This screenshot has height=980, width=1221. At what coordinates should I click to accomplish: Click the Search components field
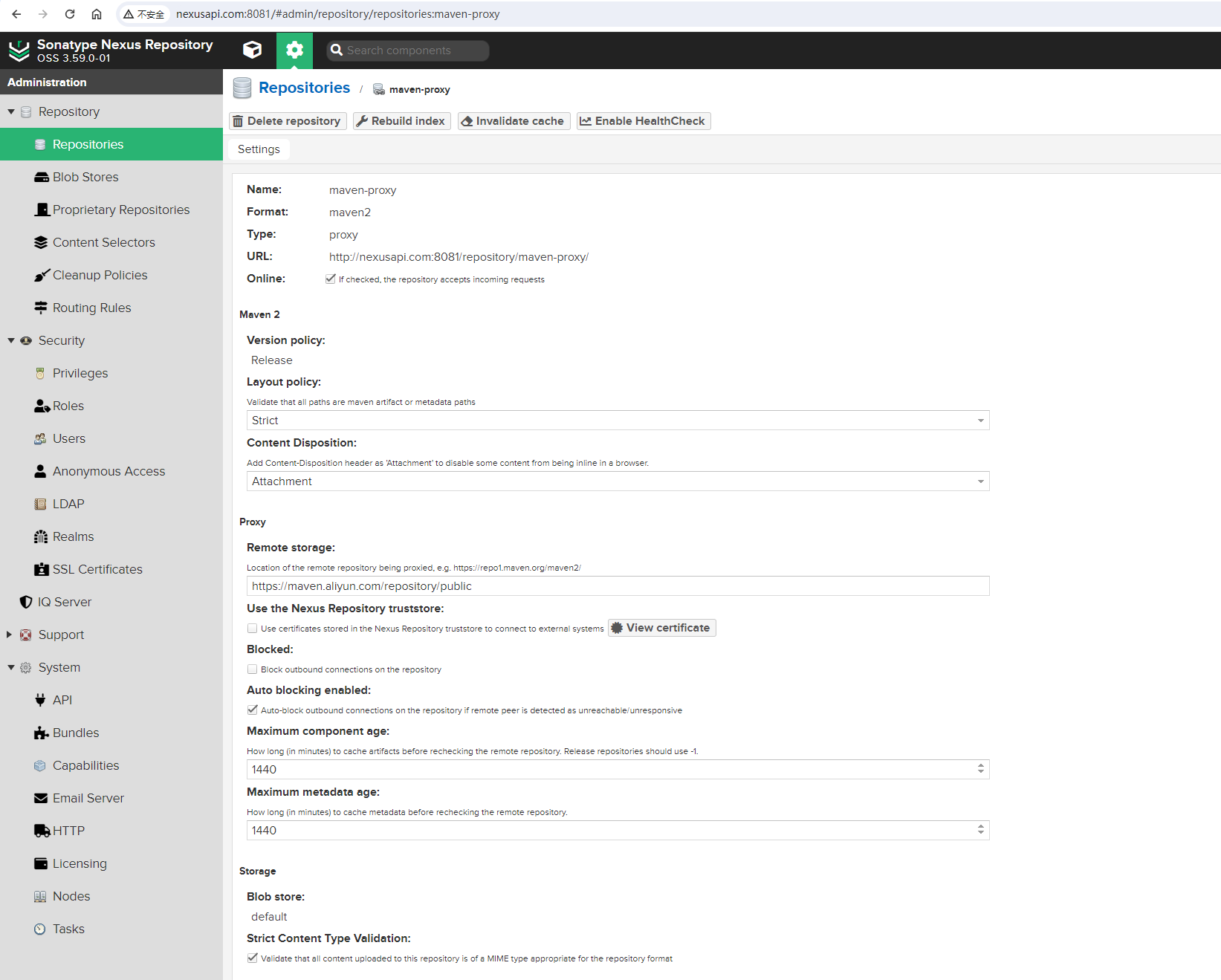coord(408,51)
